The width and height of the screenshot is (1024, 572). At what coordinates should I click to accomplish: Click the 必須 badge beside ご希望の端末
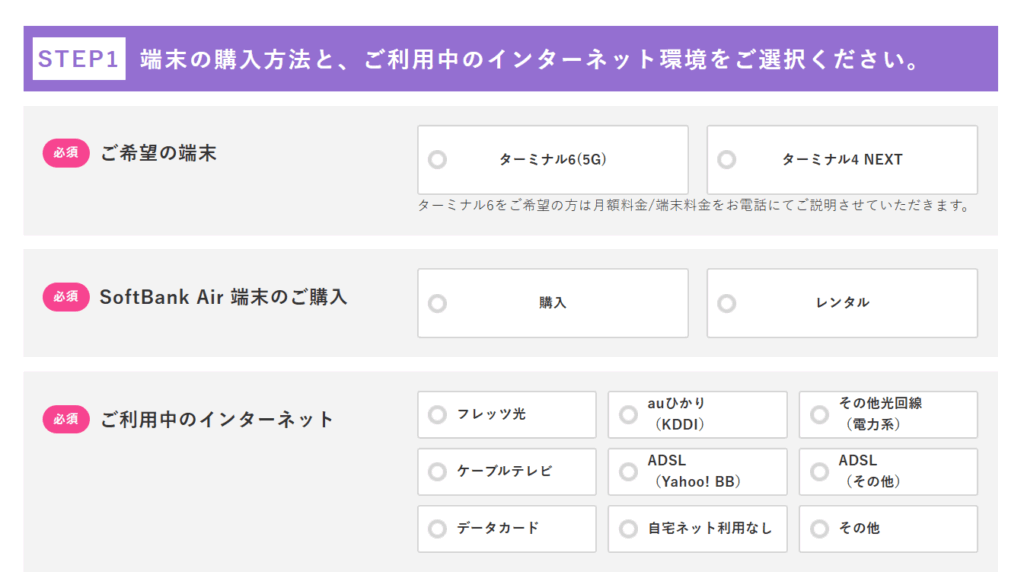[66, 153]
